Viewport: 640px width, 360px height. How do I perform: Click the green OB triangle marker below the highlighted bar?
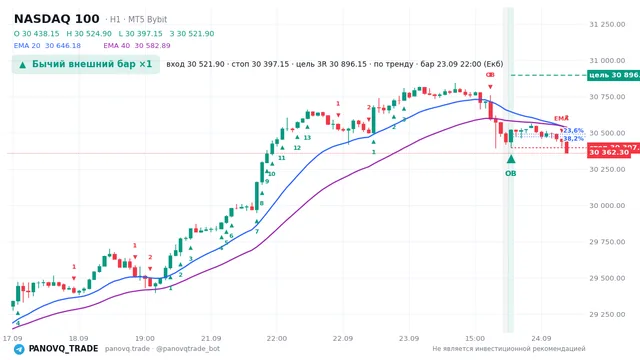[x=511, y=158]
